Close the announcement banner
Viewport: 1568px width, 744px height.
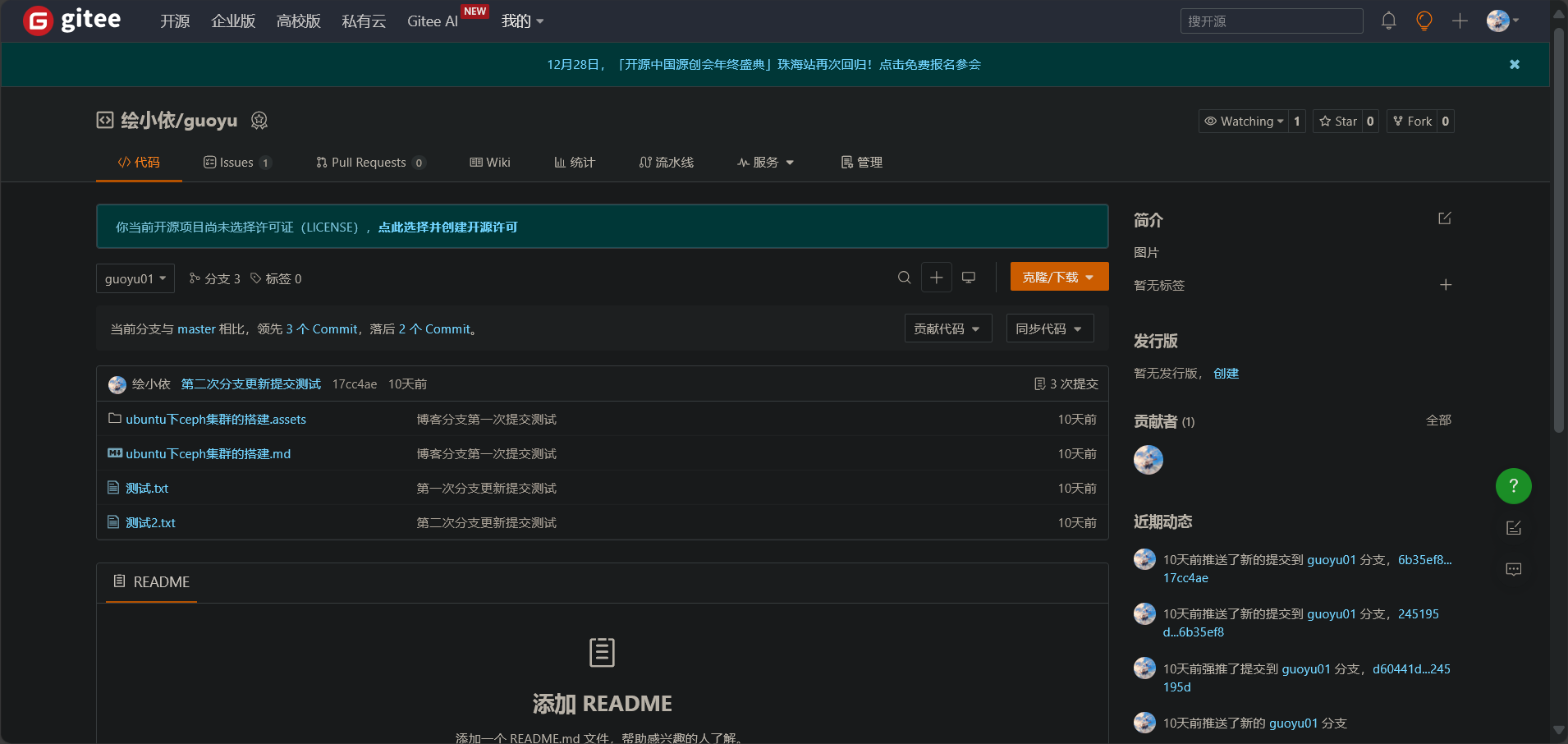[x=1515, y=64]
